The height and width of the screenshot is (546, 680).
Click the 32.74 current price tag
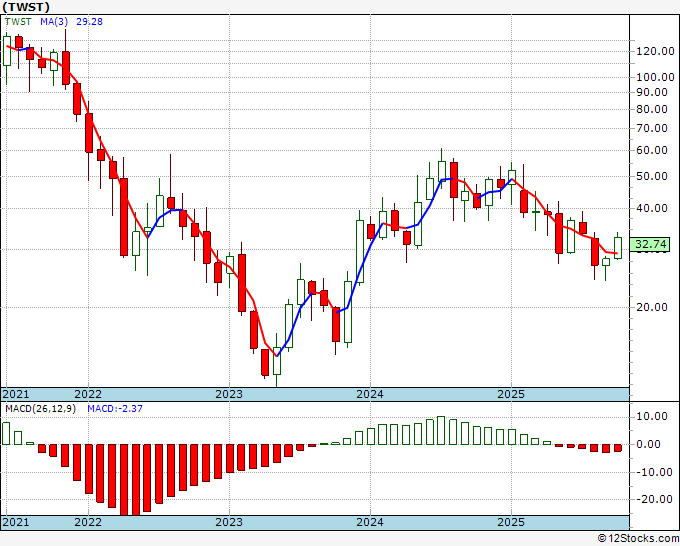[x=650, y=245]
